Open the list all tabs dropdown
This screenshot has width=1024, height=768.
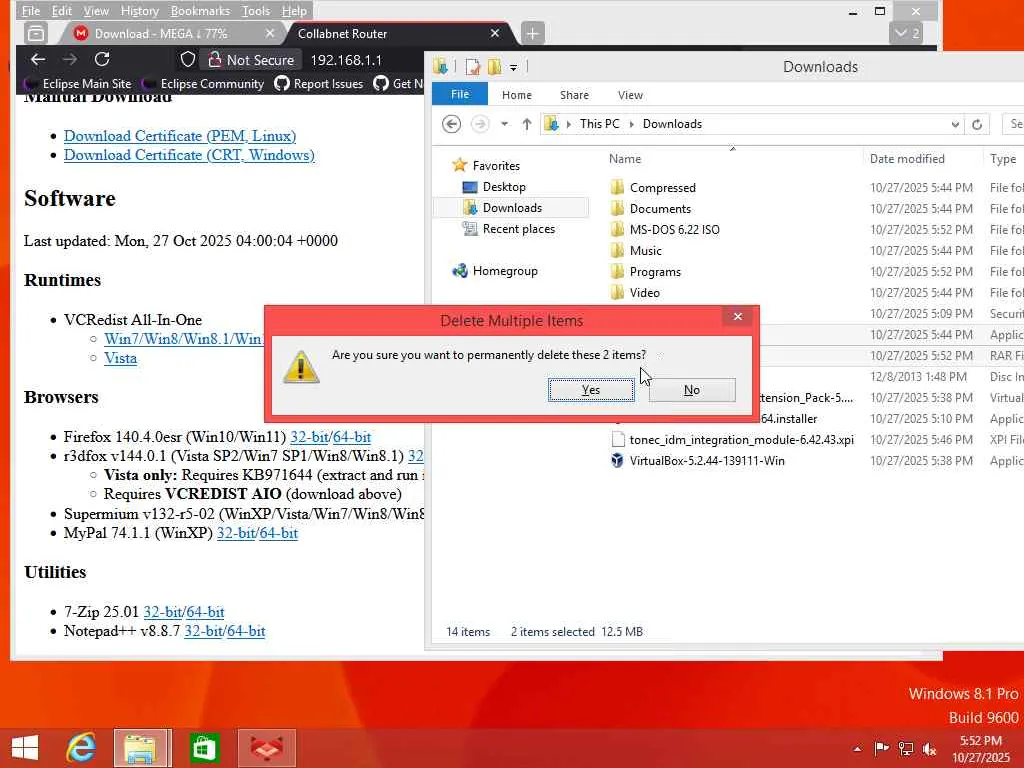click(x=906, y=33)
